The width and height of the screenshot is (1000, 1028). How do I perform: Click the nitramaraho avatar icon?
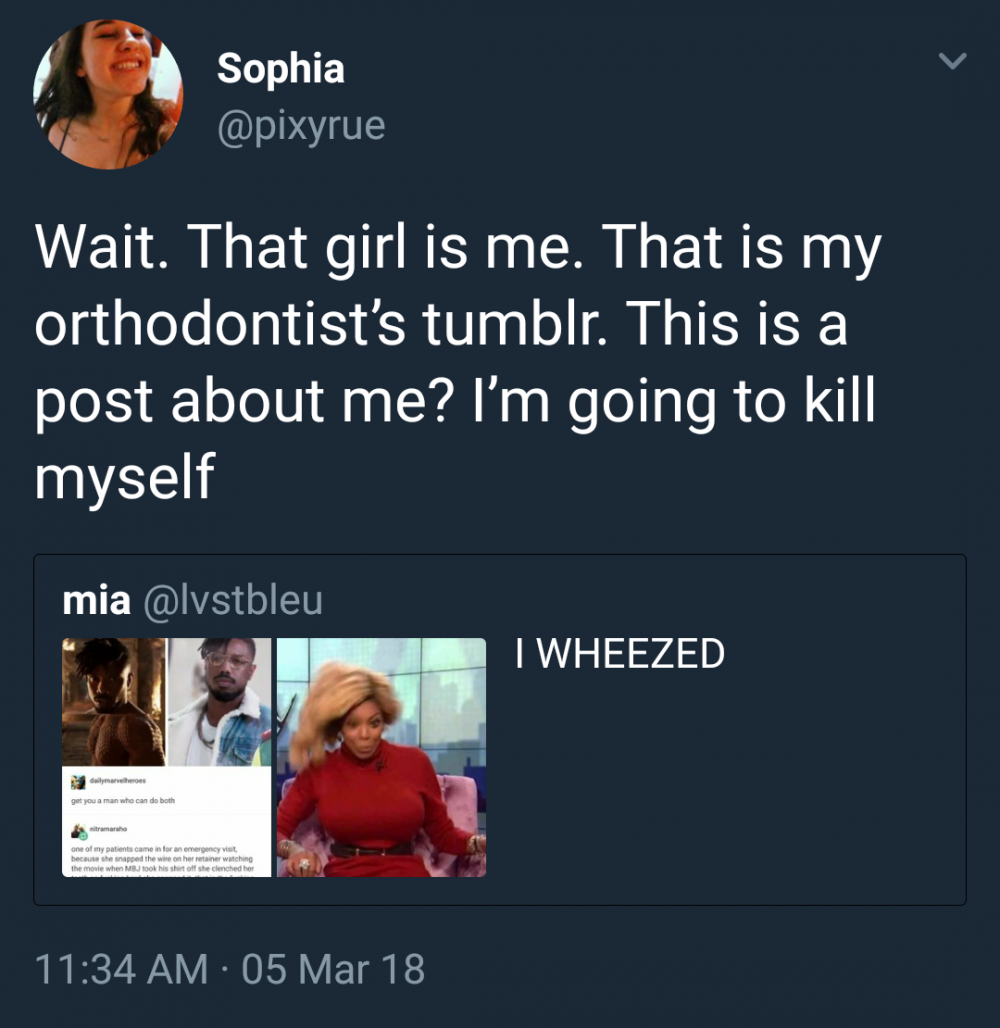click(x=76, y=830)
